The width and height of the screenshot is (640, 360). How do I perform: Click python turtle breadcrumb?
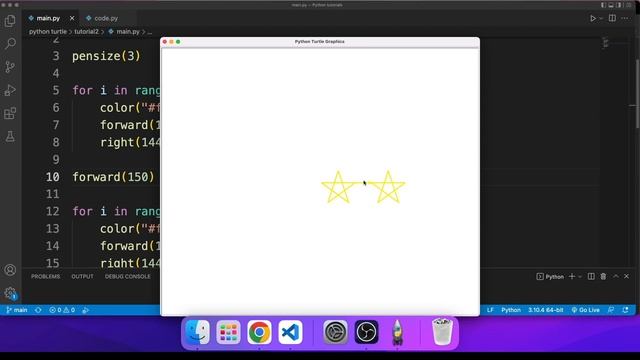pyautogui.click(x=48, y=31)
